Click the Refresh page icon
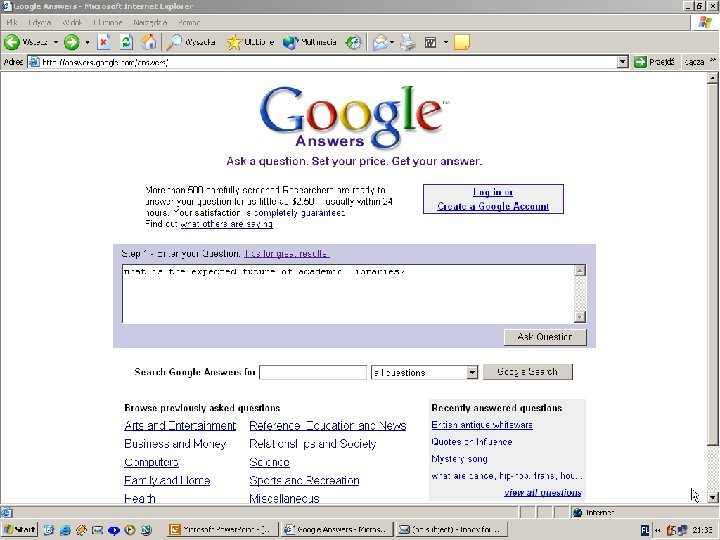This screenshot has height=540, width=720. click(126, 42)
